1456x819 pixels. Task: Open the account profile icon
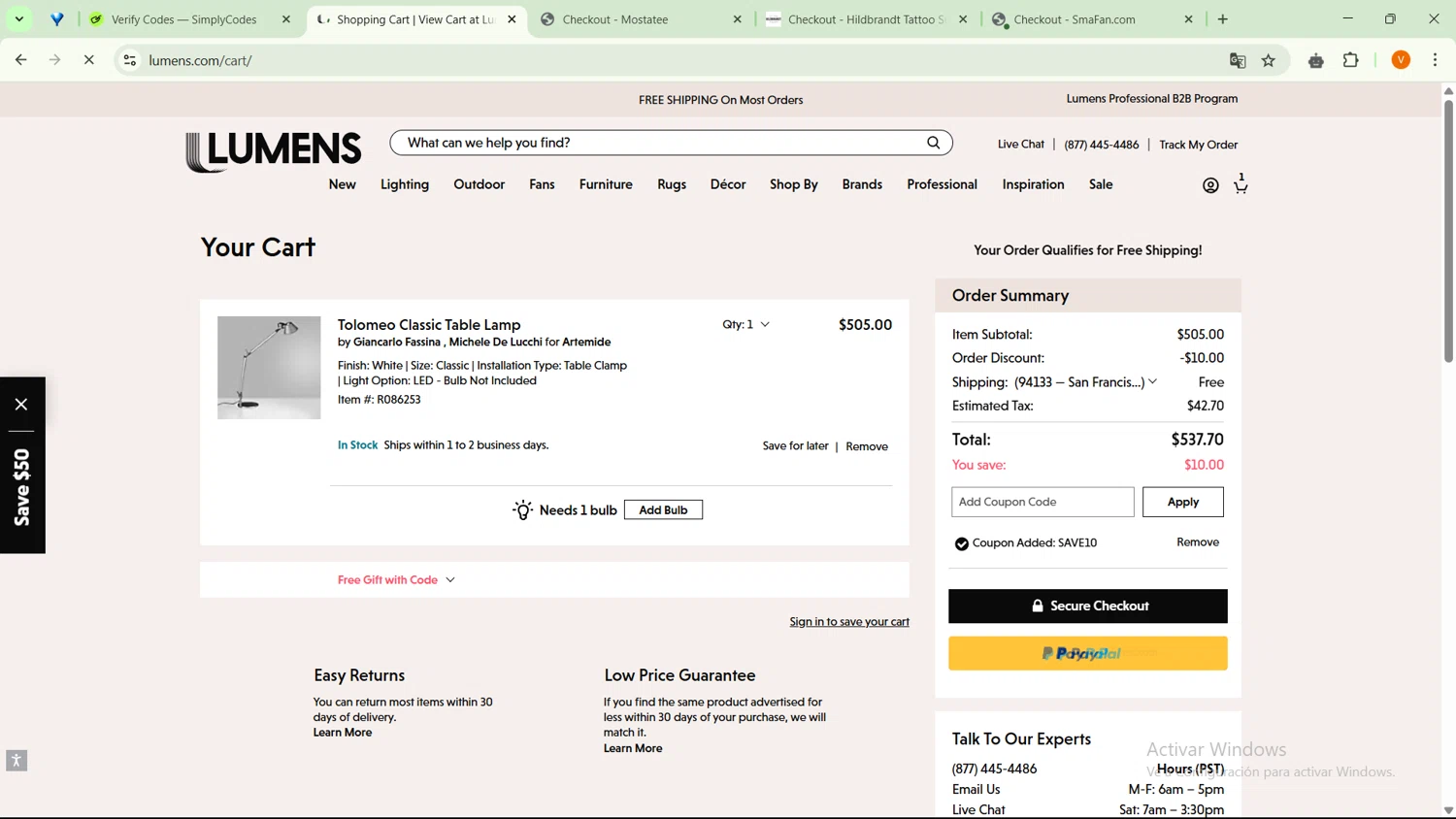pyautogui.click(x=1209, y=185)
